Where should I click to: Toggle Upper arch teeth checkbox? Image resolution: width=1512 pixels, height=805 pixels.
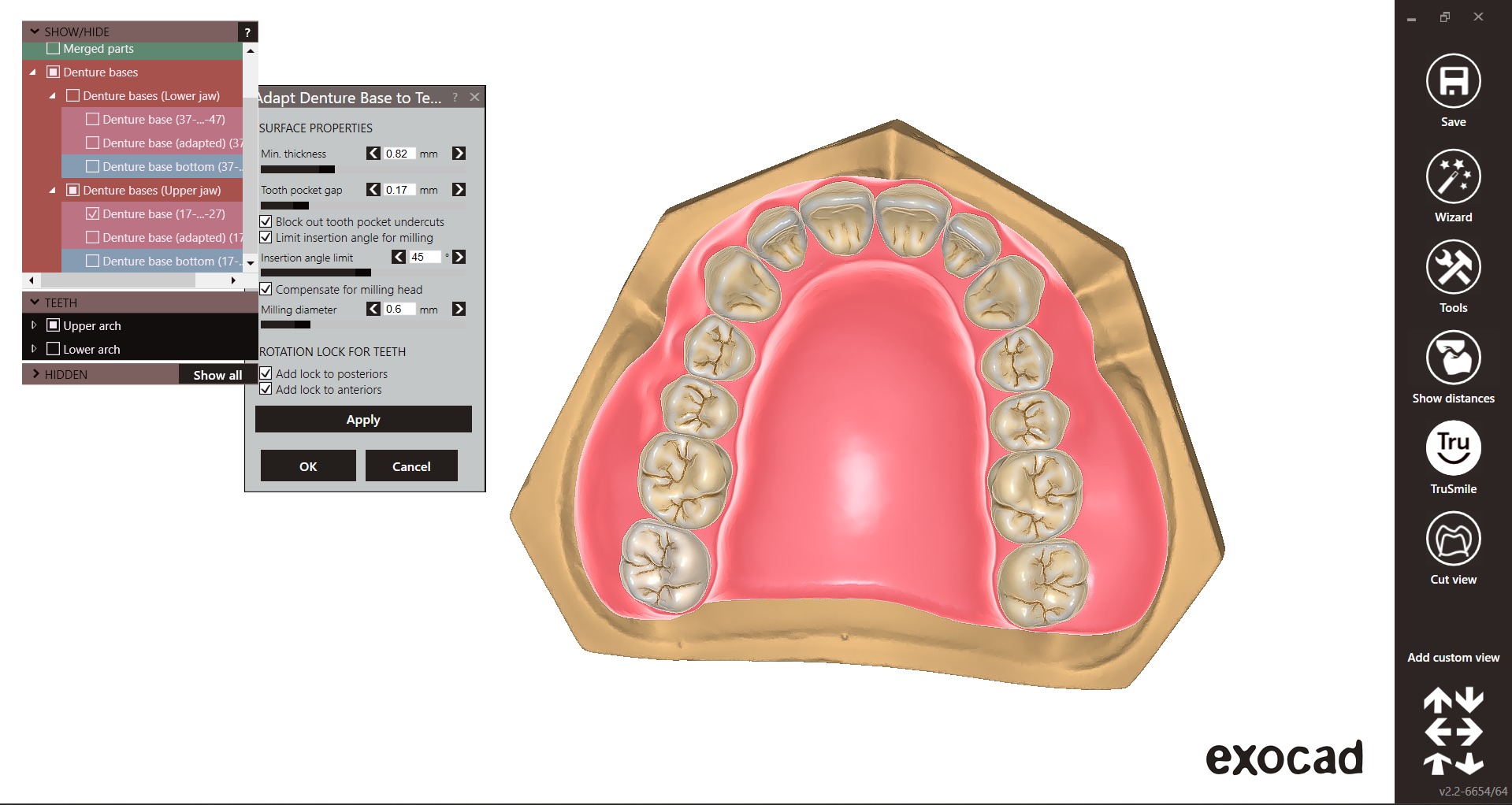[x=54, y=325]
